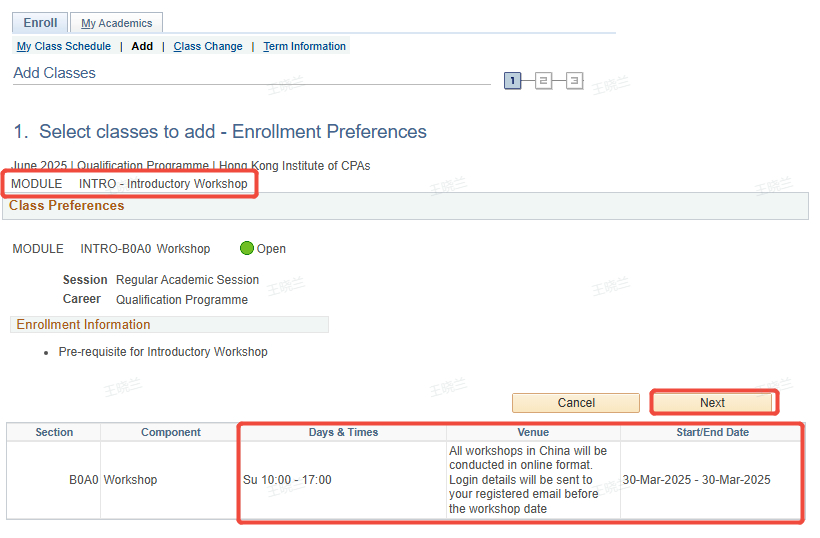
Task: Click the Section column header
Action: click(54, 432)
